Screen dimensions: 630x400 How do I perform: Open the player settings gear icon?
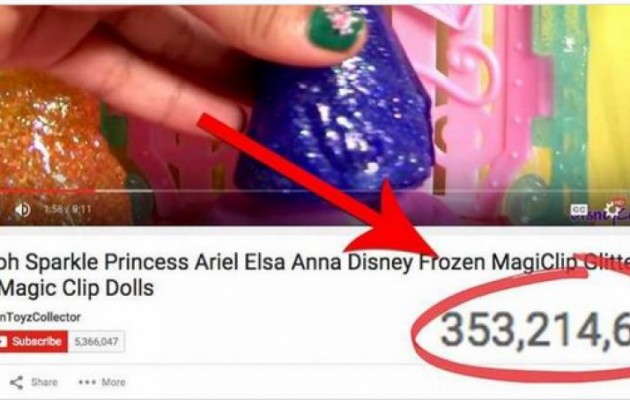click(610, 210)
